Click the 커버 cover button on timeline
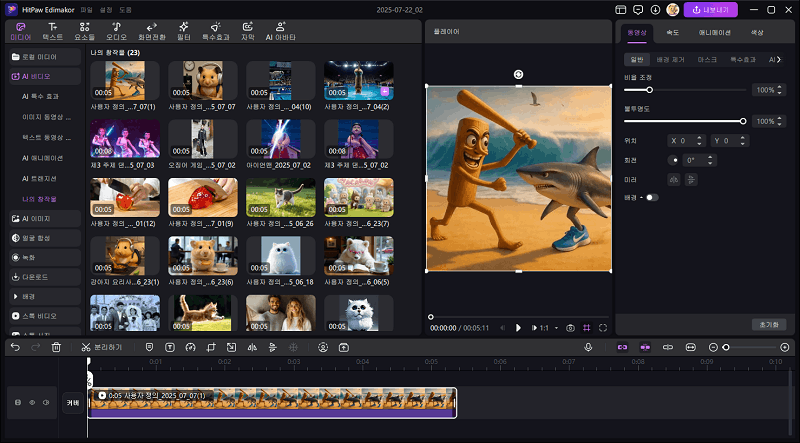The height and width of the screenshot is (443, 800). (73, 403)
